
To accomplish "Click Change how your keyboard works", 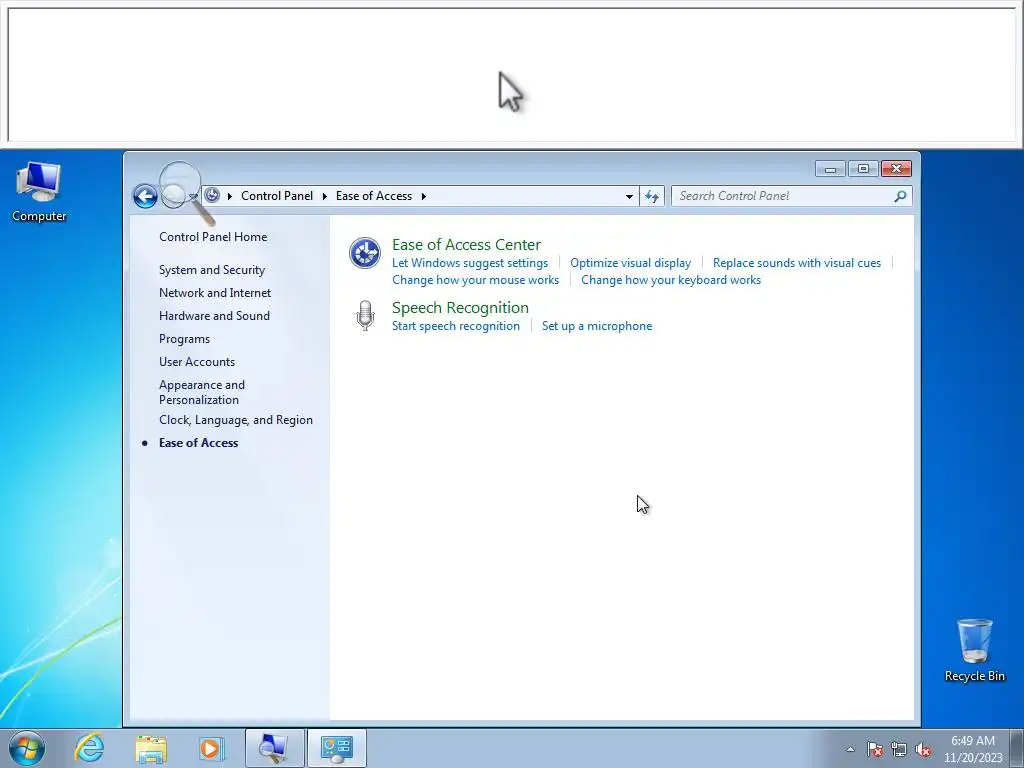I will [x=671, y=280].
